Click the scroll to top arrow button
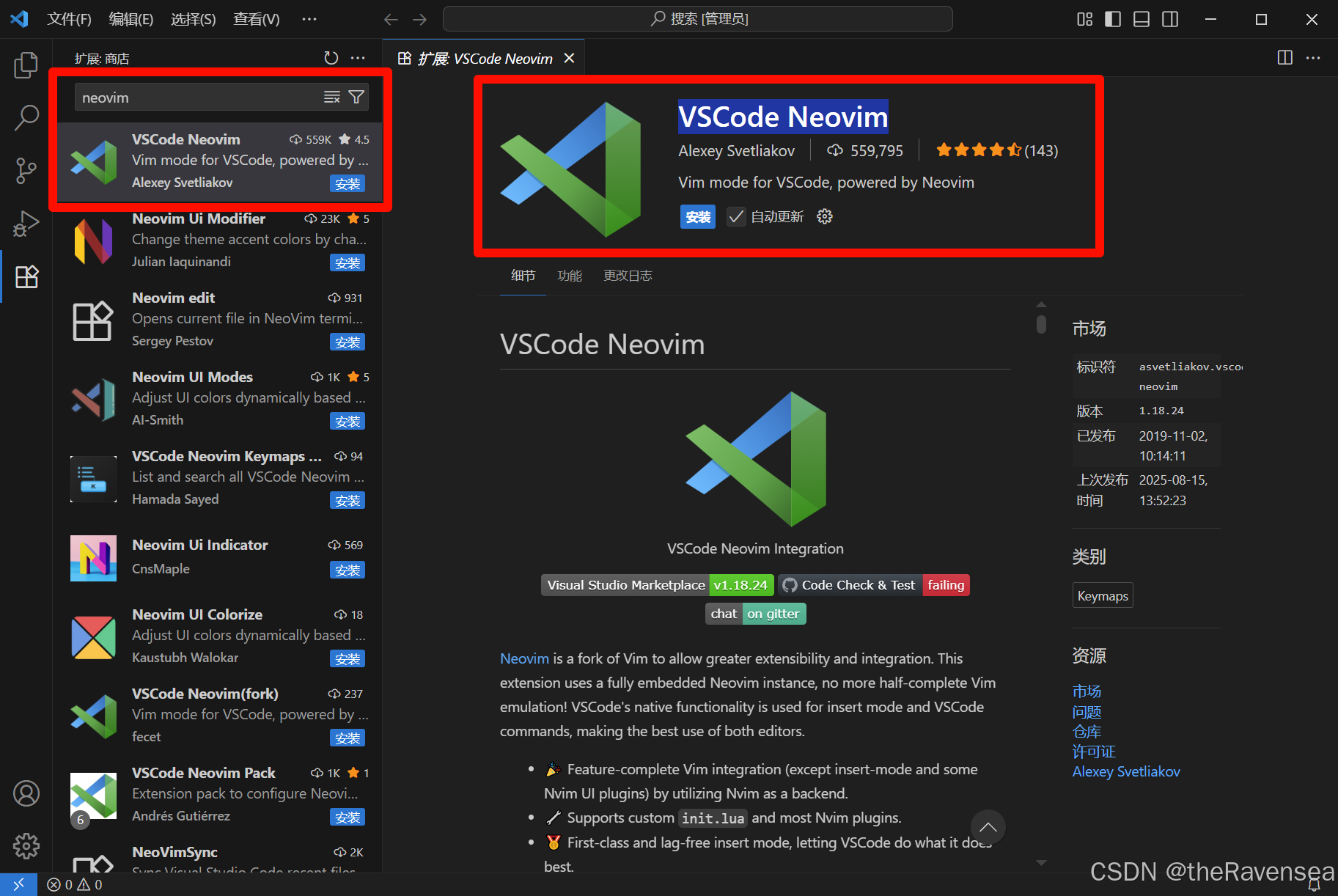Screen dimensions: 1338x896 (x=988, y=827)
